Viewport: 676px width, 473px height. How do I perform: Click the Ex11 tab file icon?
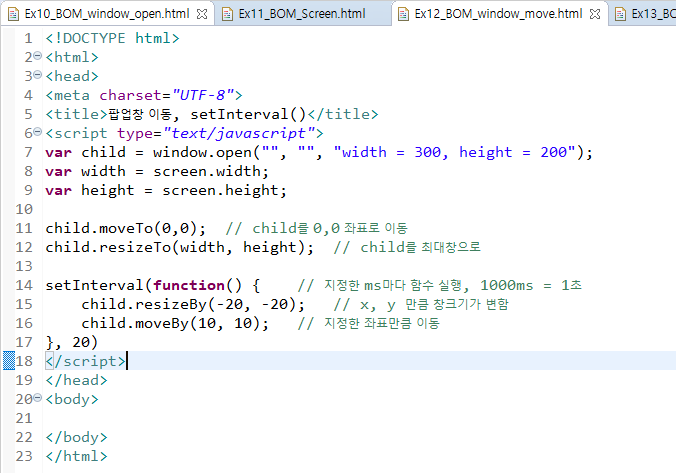click(227, 14)
